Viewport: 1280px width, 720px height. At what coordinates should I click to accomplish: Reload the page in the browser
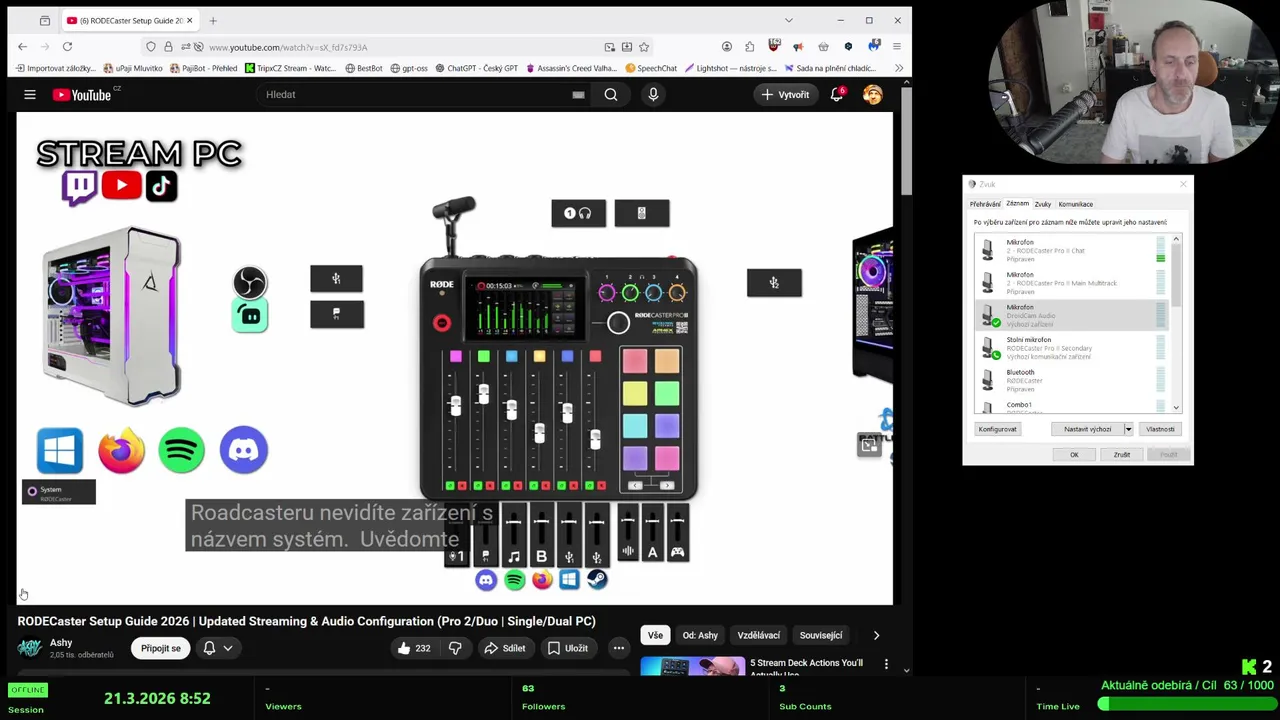pyautogui.click(x=67, y=47)
